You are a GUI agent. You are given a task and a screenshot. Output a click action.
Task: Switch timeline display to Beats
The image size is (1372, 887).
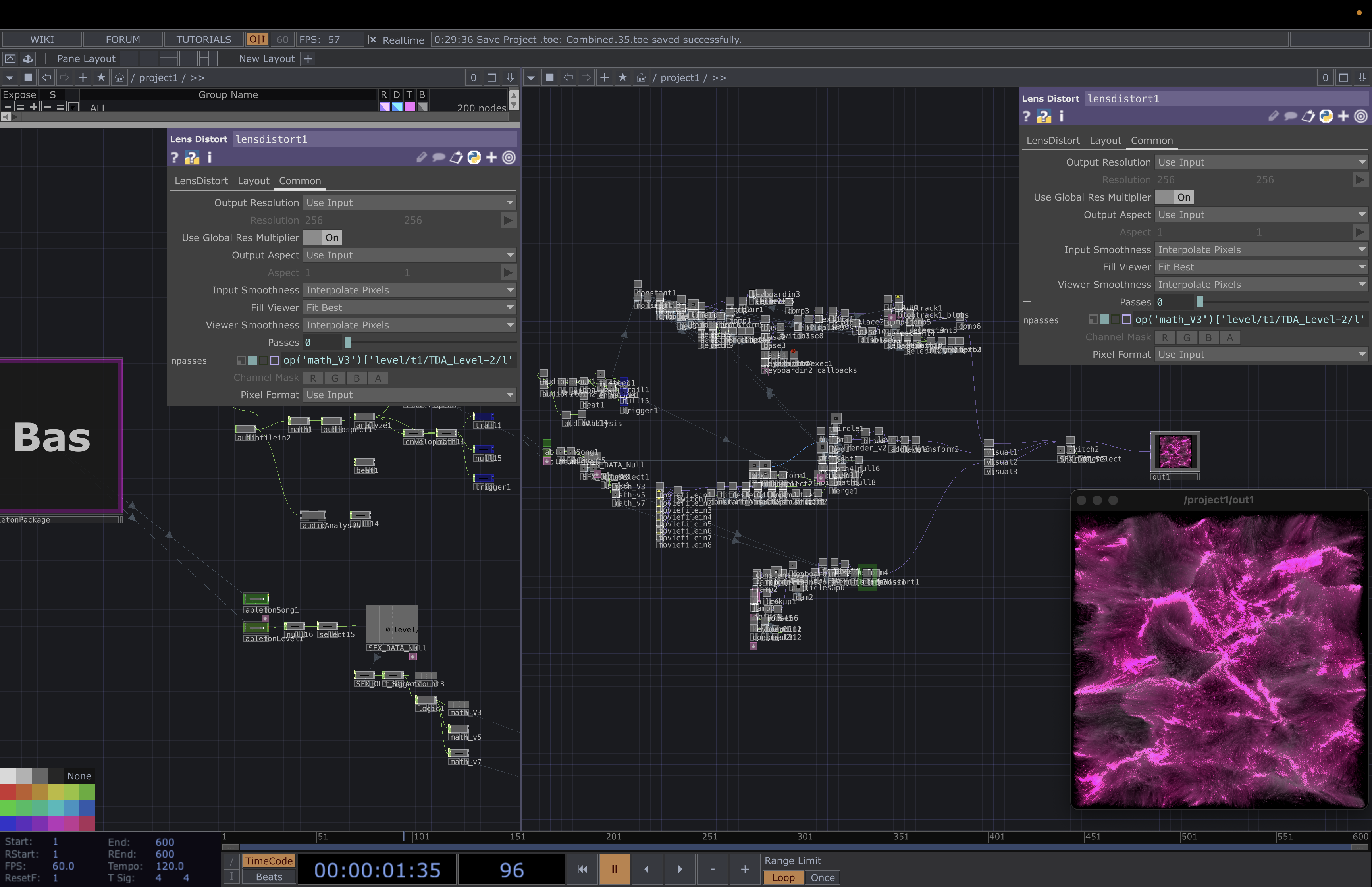pyautogui.click(x=269, y=877)
